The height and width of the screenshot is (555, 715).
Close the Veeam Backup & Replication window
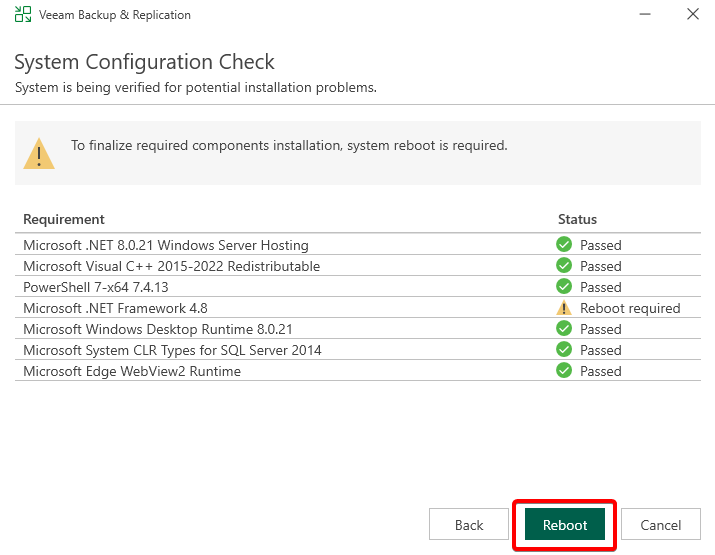click(x=692, y=15)
